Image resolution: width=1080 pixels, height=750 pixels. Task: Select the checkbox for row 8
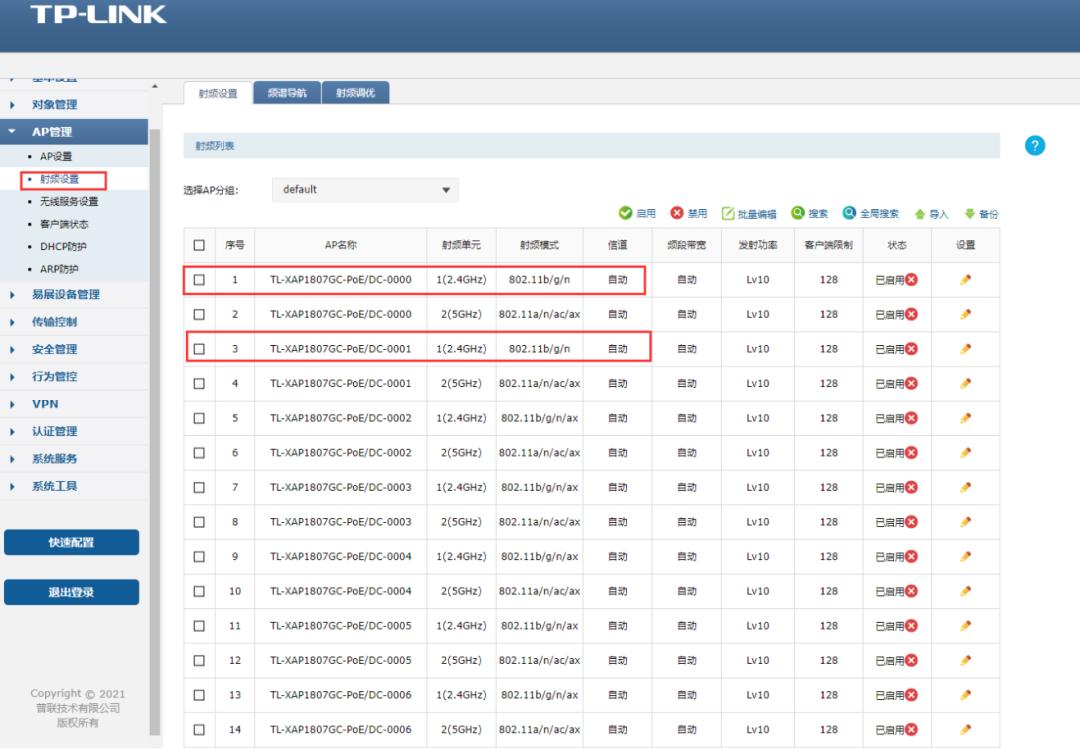coord(199,522)
